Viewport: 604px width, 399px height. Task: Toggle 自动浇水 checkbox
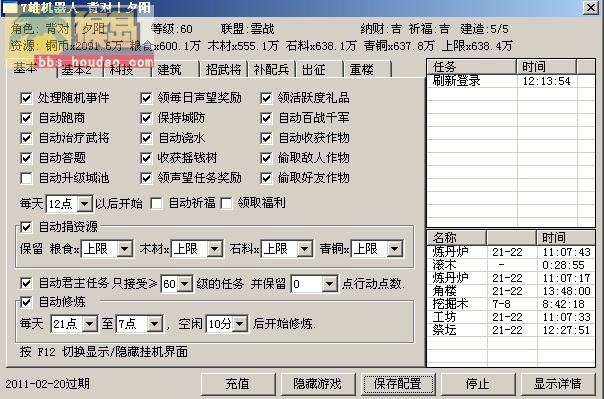(x=146, y=138)
